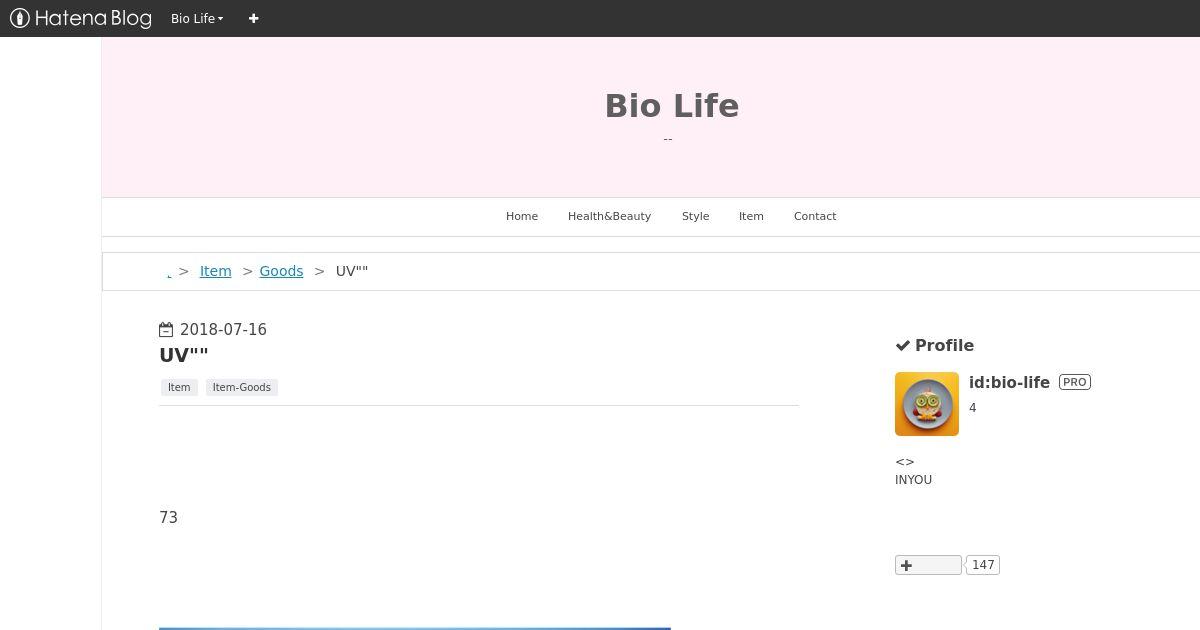
Task: Click the plus subscribe button
Action: [x=928, y=565]
